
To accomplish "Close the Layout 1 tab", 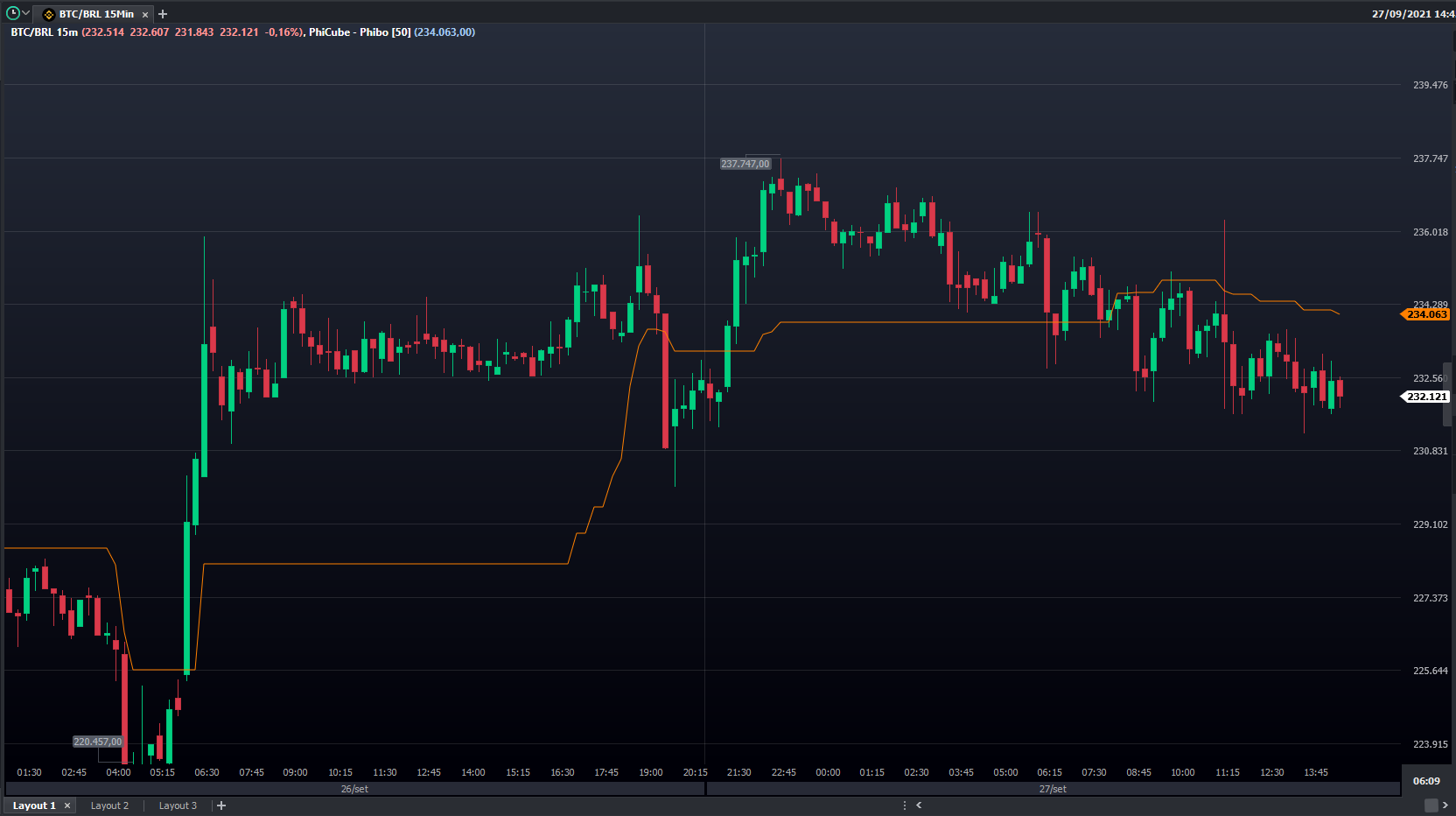I will [x=67, y=805].
